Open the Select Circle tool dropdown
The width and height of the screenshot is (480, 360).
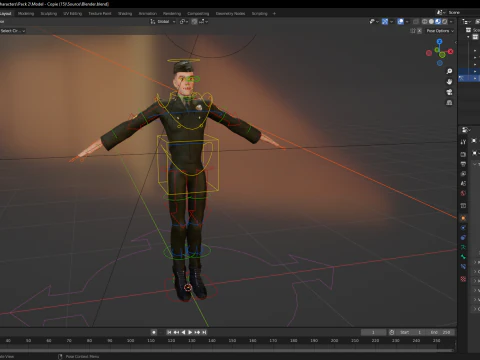[x=13, y=31]
